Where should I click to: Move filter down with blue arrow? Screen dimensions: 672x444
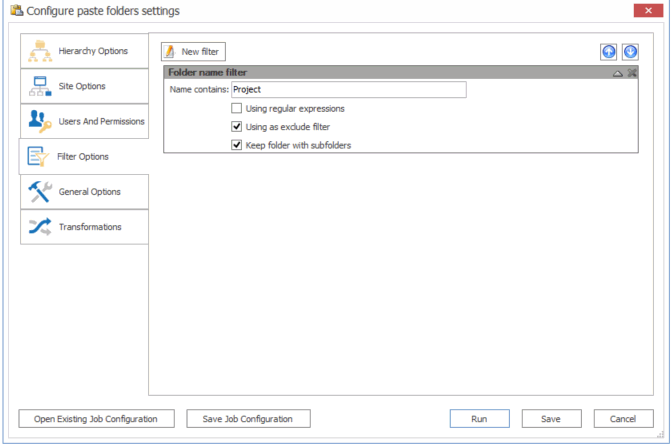(630, 52)
